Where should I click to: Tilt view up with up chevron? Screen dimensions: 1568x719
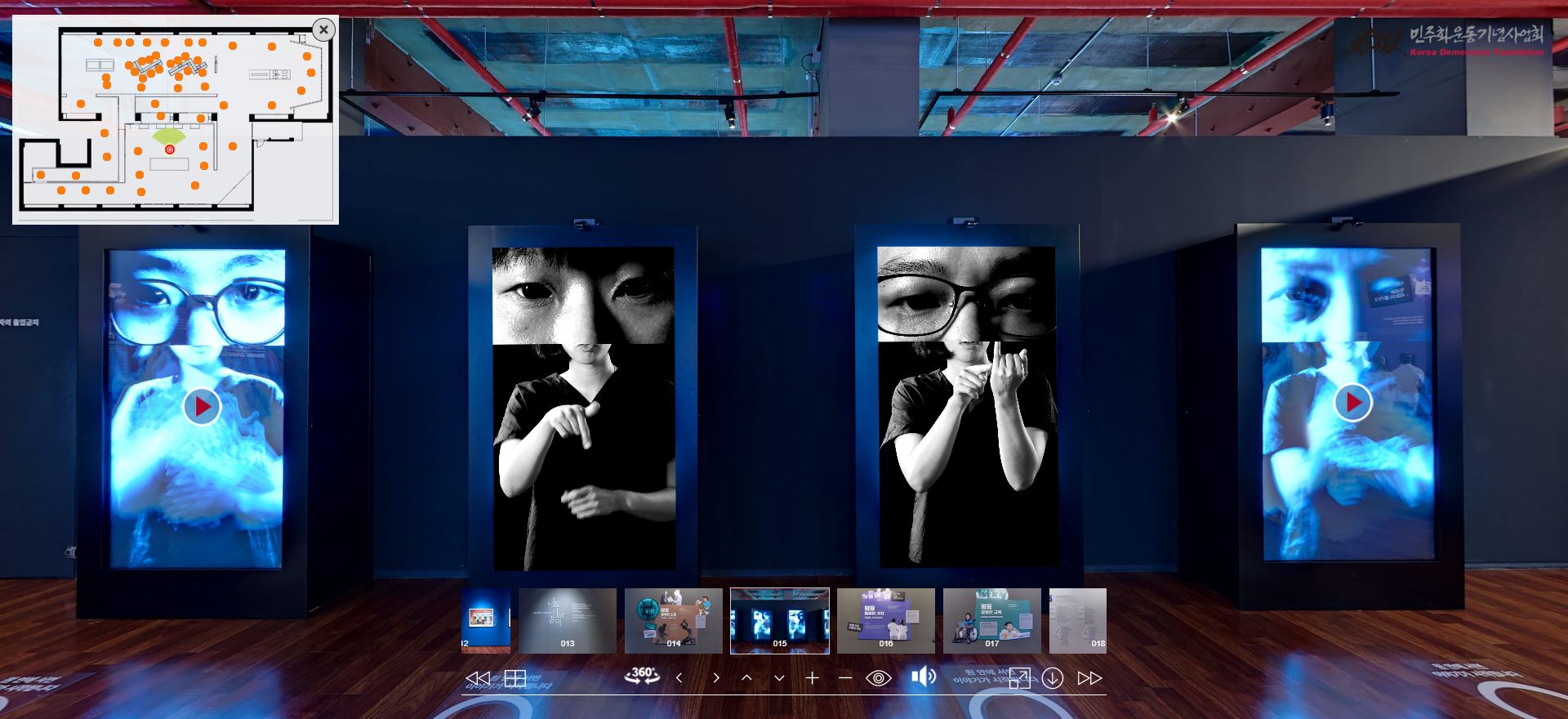coord(746,678)
